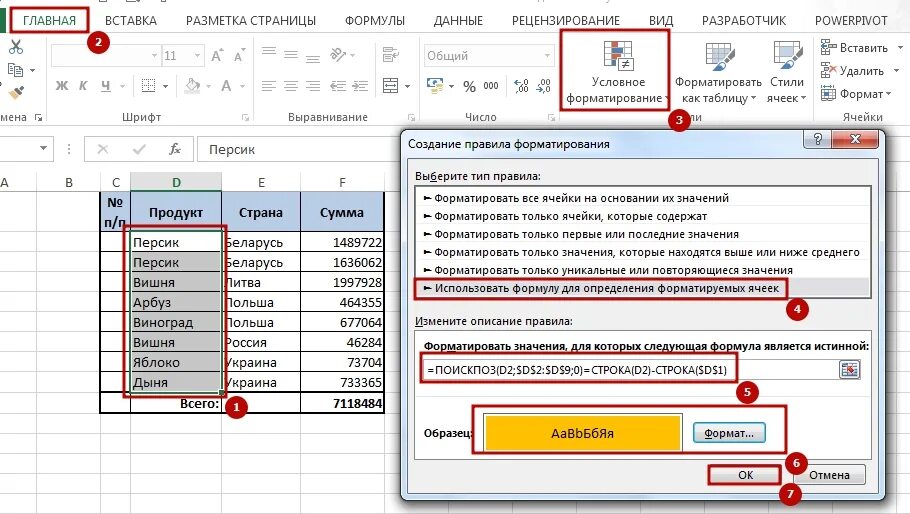
Task: Click the Wrap Text icon
Action: [x=391, y=55]
